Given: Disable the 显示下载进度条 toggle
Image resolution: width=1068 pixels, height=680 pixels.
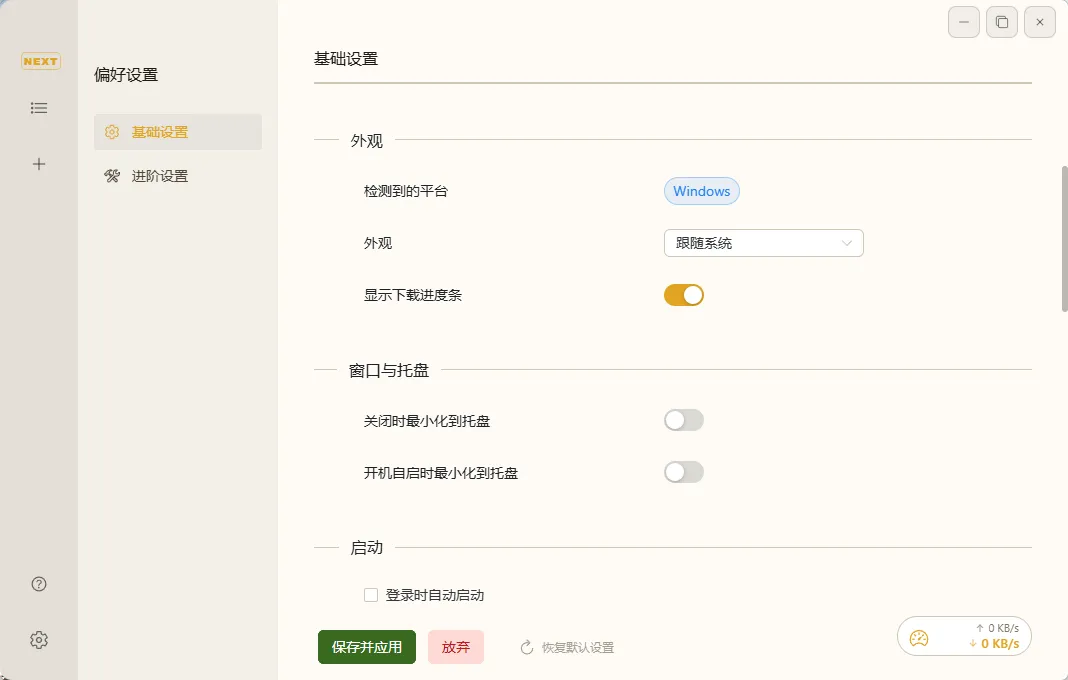Looking at the screenshot, I should [x=684, y=295].
